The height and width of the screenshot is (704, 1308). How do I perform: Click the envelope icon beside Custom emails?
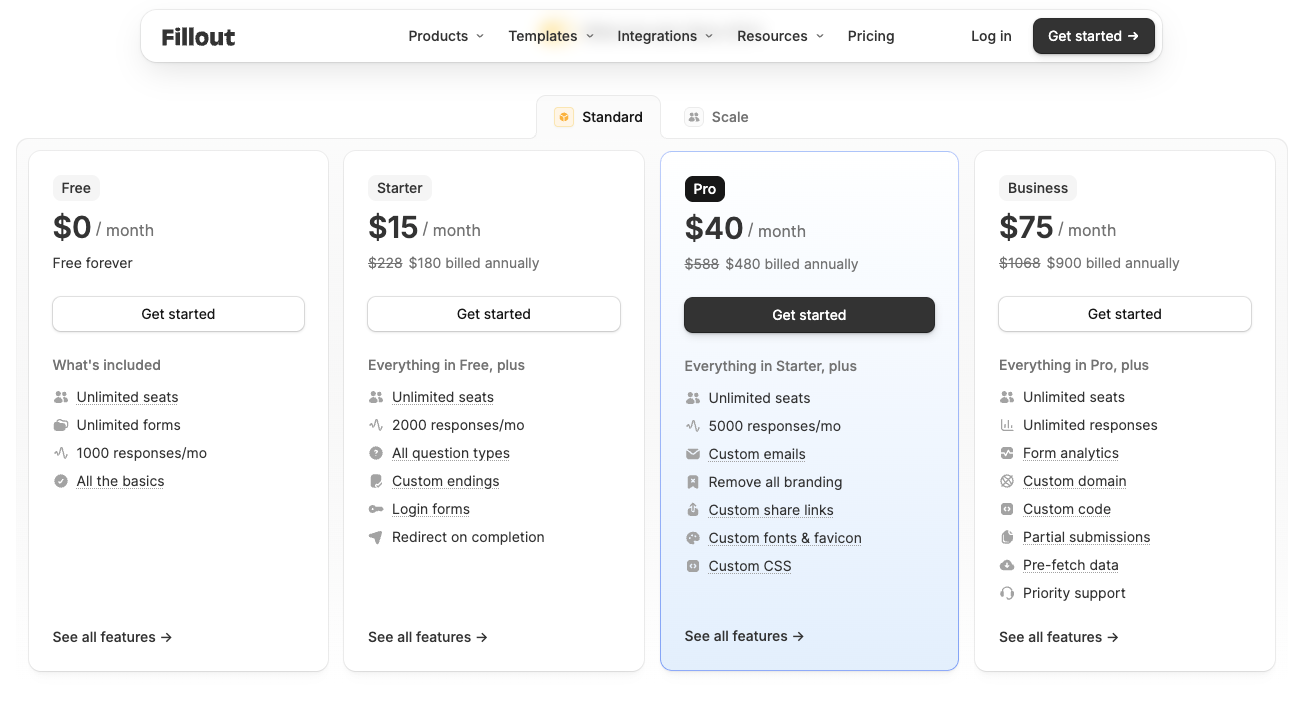pyautogui.click(x=692, y=454)
